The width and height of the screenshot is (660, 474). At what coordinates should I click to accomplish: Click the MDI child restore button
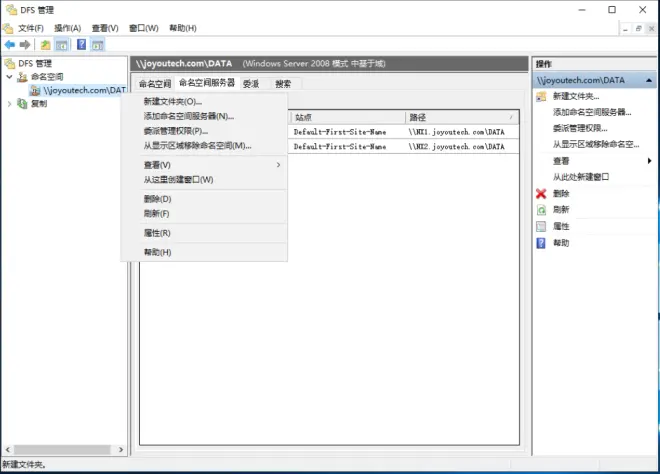pos(639,29)
